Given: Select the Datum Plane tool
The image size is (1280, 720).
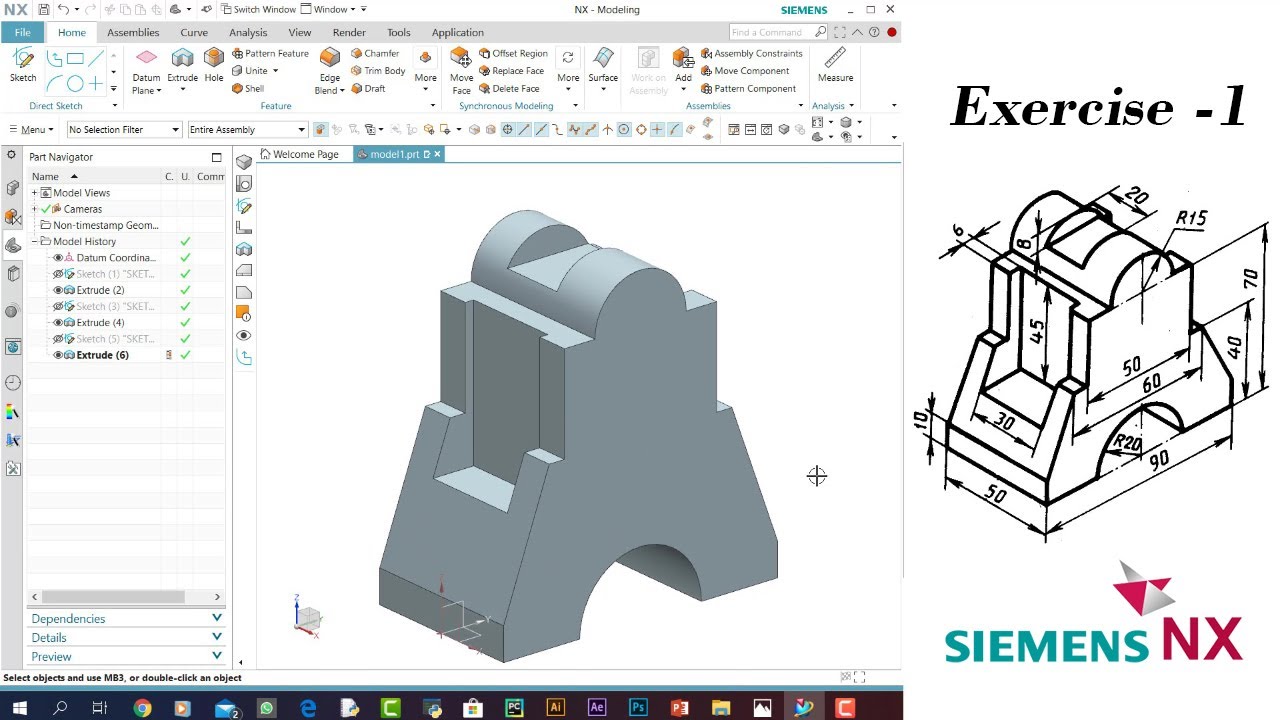Looking at the screenshot, I should [146, 70].
